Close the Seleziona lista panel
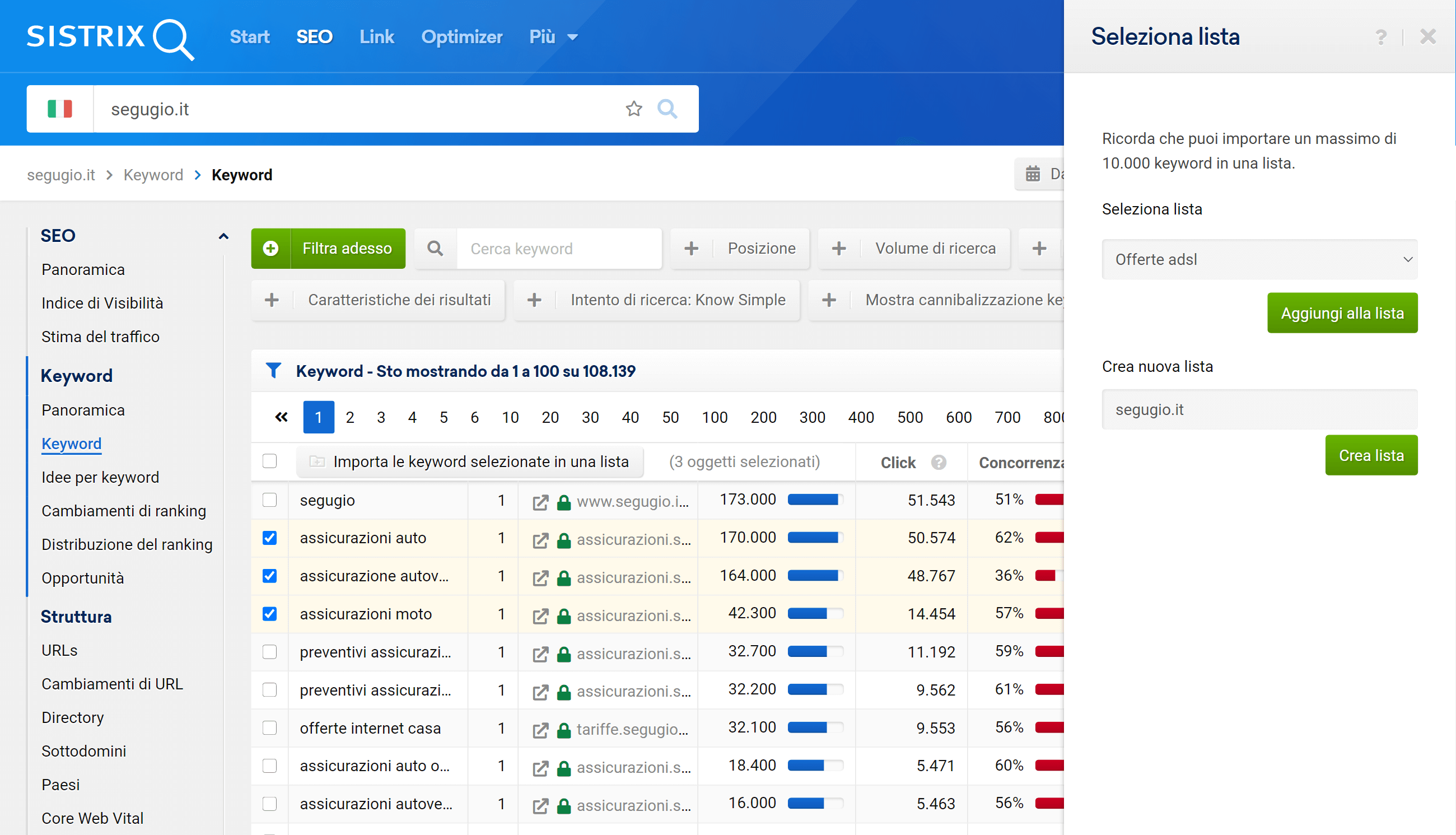This screenshot has height=835, width=1456. coord(1427,38)
